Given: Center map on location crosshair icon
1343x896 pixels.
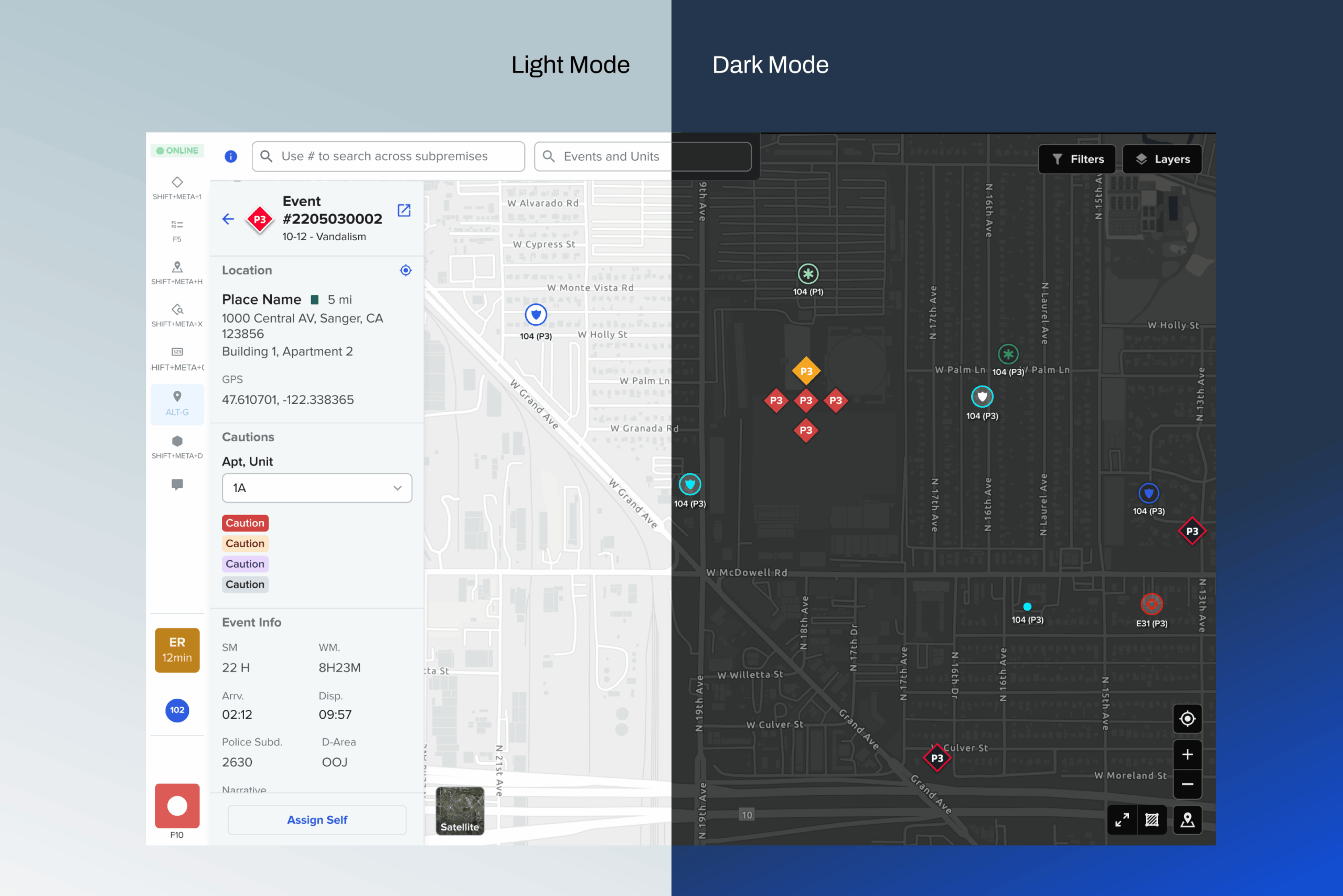Looking at the screenshot, I should (405, 270).
